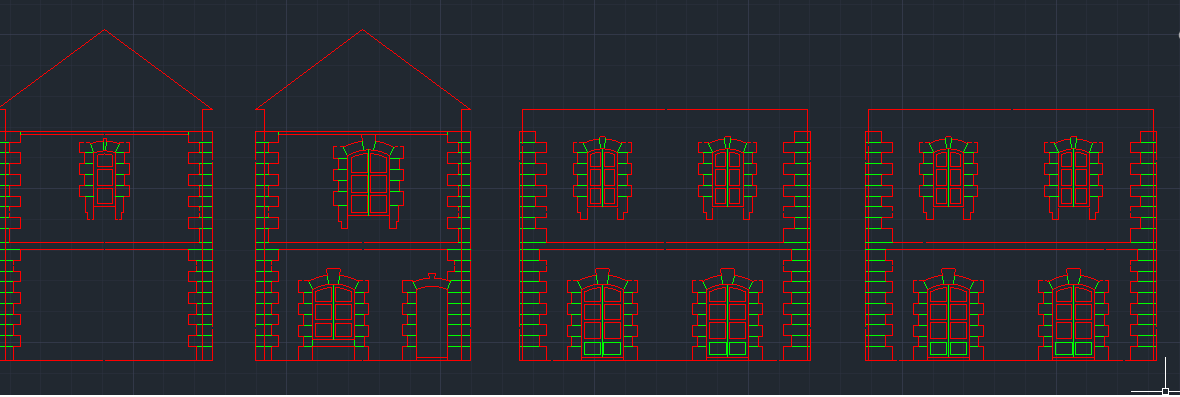The width and height of the screenshot is (1180, 397).
Task: Select the ground-floor window on the second gabled facade
Action: click(x=333, y=314)
